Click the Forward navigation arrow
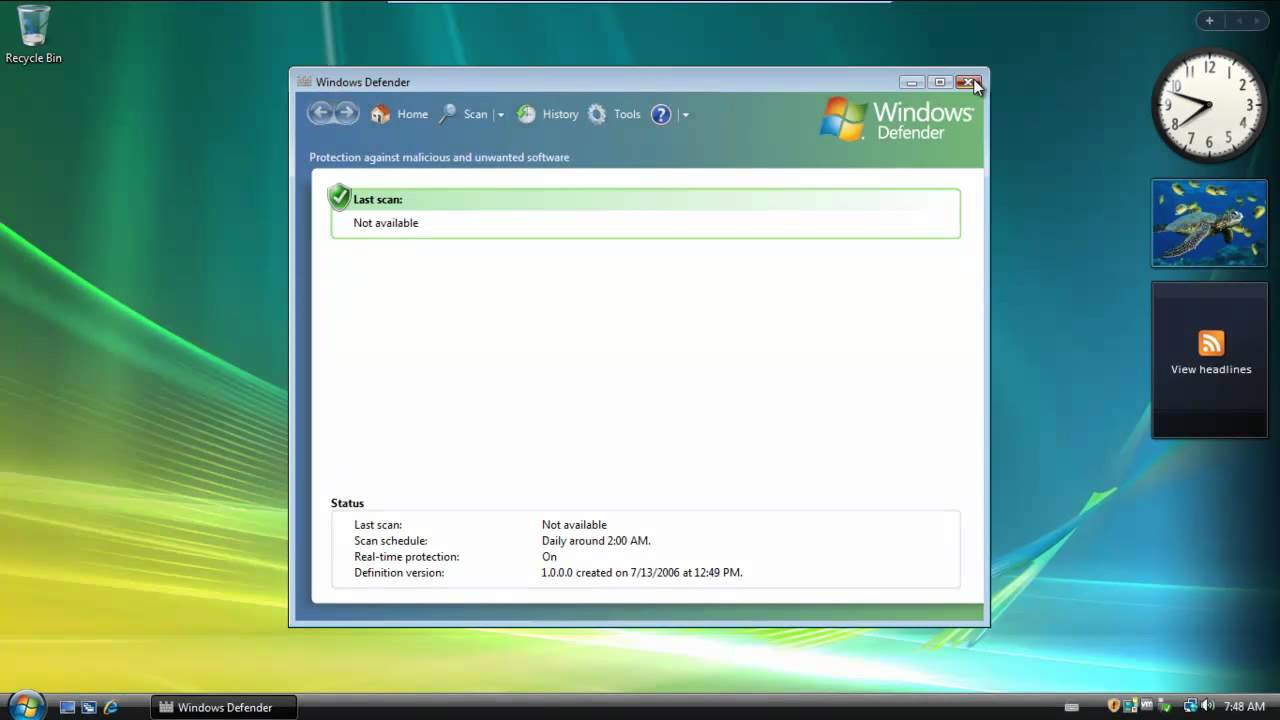Viewport: 1280px width, 720px height. tap(346, 113)
